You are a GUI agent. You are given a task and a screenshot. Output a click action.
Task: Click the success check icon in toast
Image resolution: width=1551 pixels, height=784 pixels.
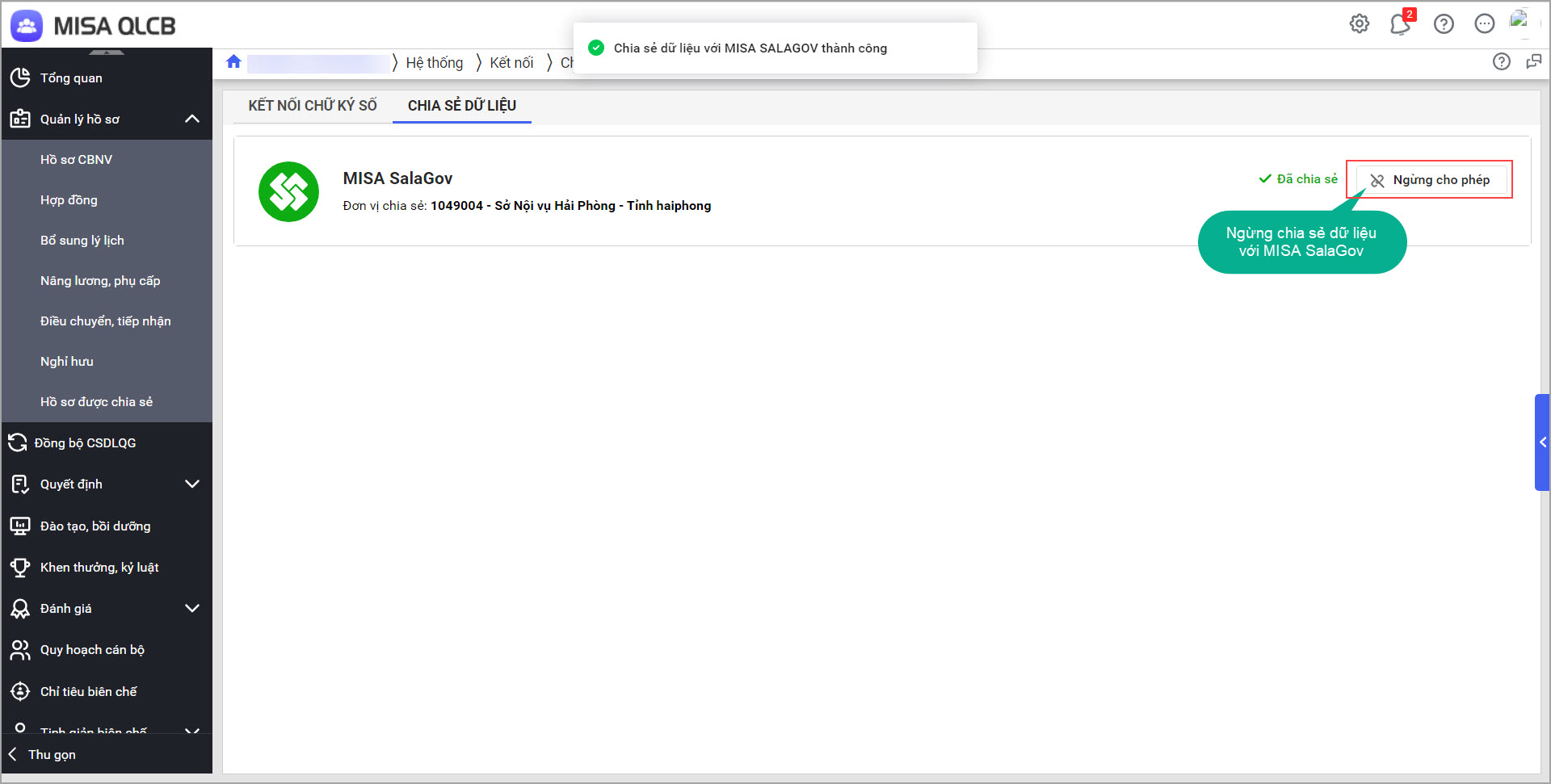click(x=596, y=48)
